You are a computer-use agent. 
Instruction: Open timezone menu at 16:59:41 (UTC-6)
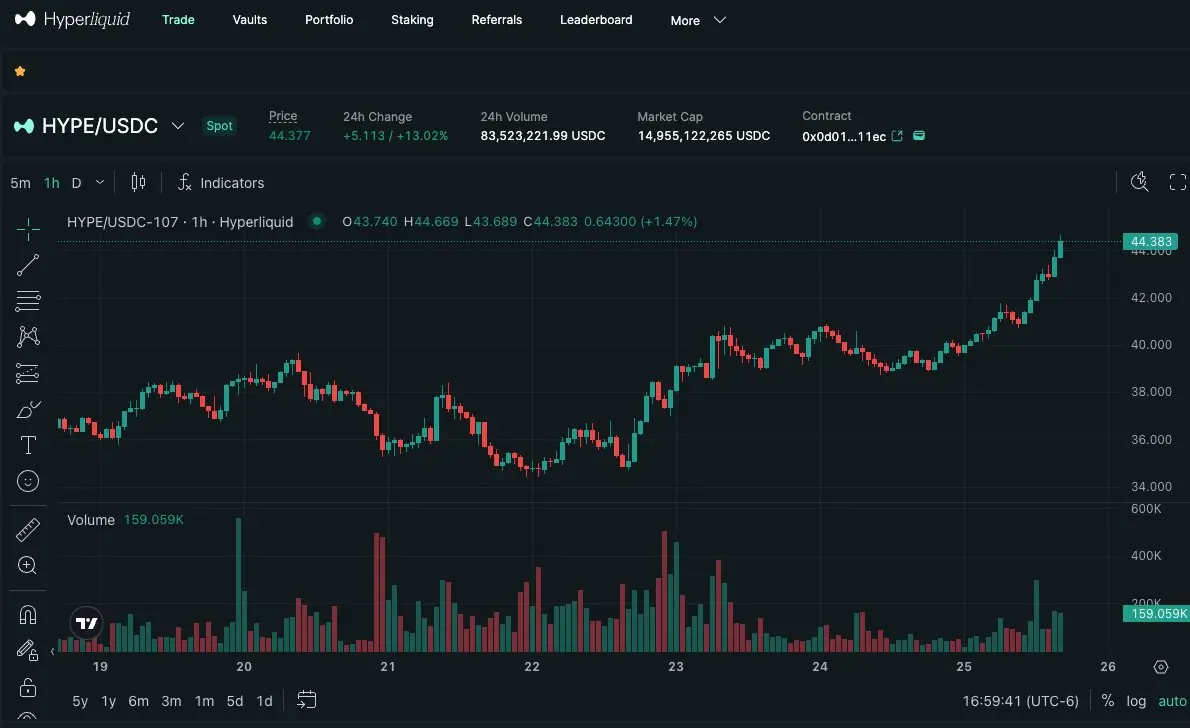(x=1020, y=701)
